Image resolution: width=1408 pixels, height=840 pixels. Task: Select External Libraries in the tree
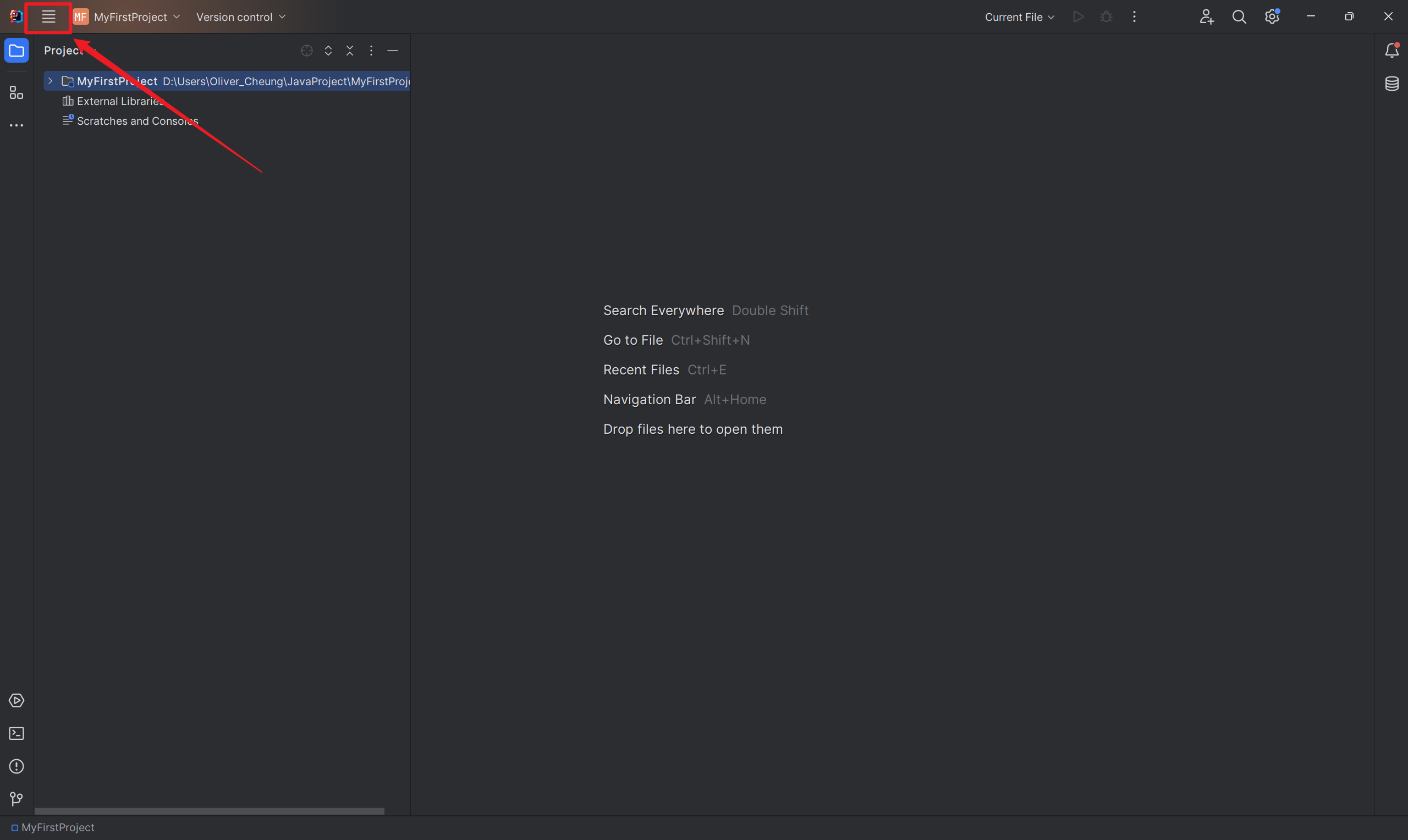click(x=119, y=101)
